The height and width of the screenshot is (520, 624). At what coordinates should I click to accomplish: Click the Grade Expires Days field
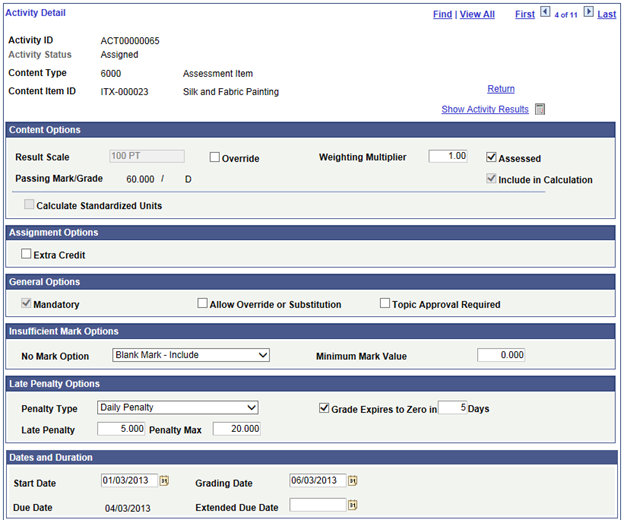point(452,407)
